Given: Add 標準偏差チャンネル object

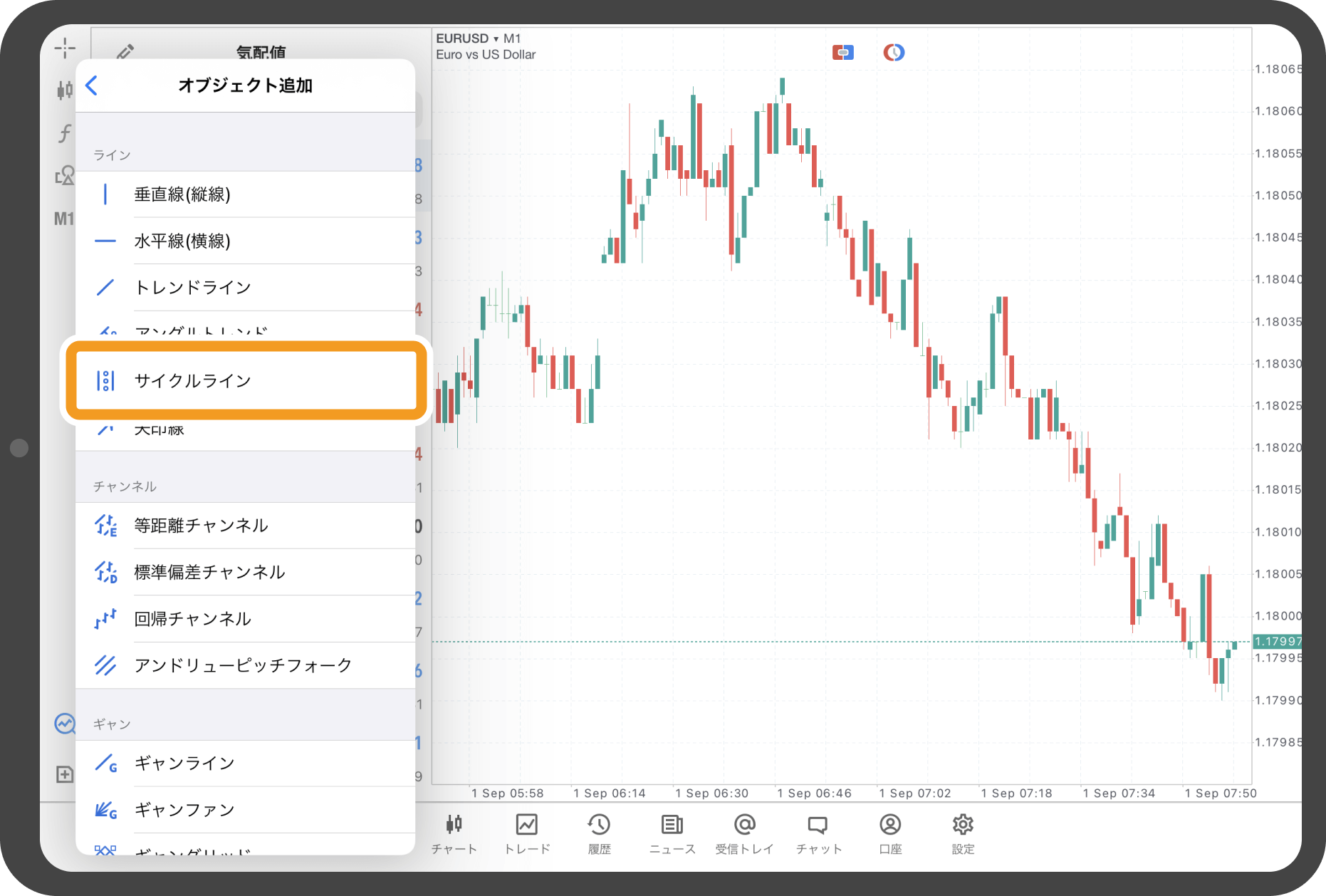Looking at the screenshot, I should coord(245,572).
